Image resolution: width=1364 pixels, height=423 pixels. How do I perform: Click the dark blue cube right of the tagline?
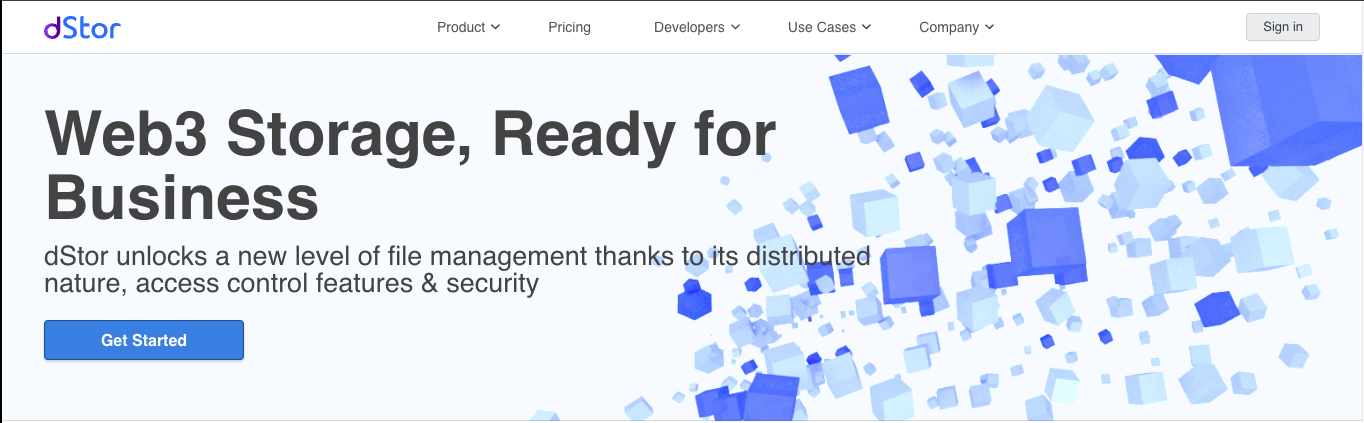pos(909,274)
